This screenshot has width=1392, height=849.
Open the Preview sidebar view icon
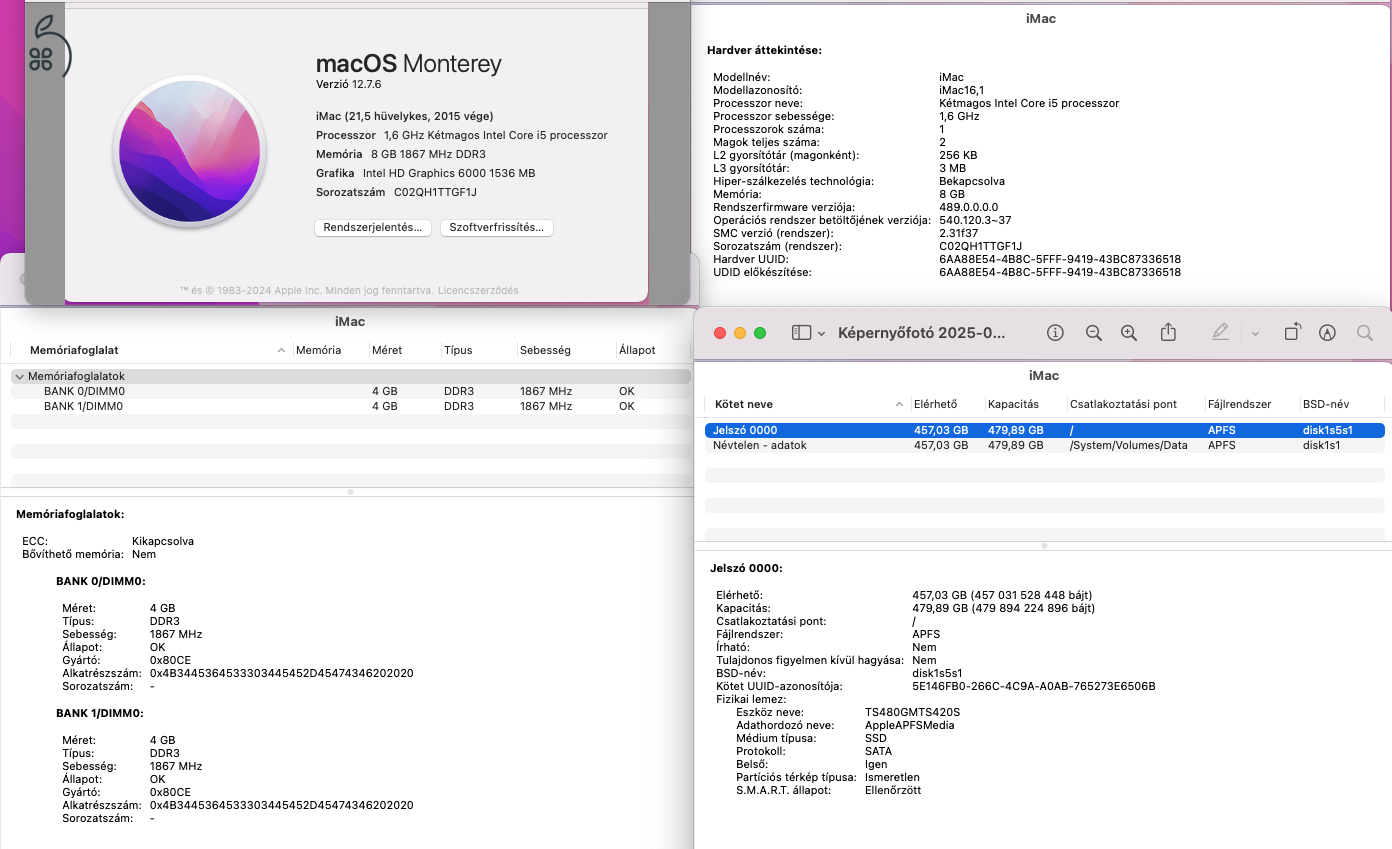click(x=801, y=333)
